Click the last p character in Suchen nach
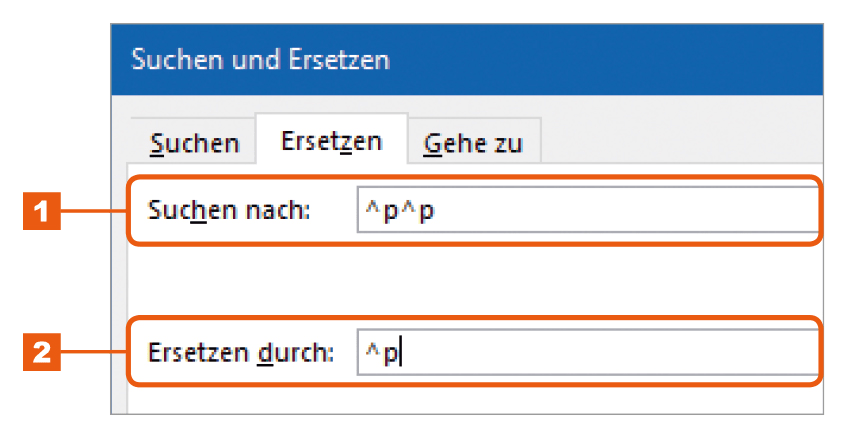This screenshot has width=850, height=439. coord(427,212)
